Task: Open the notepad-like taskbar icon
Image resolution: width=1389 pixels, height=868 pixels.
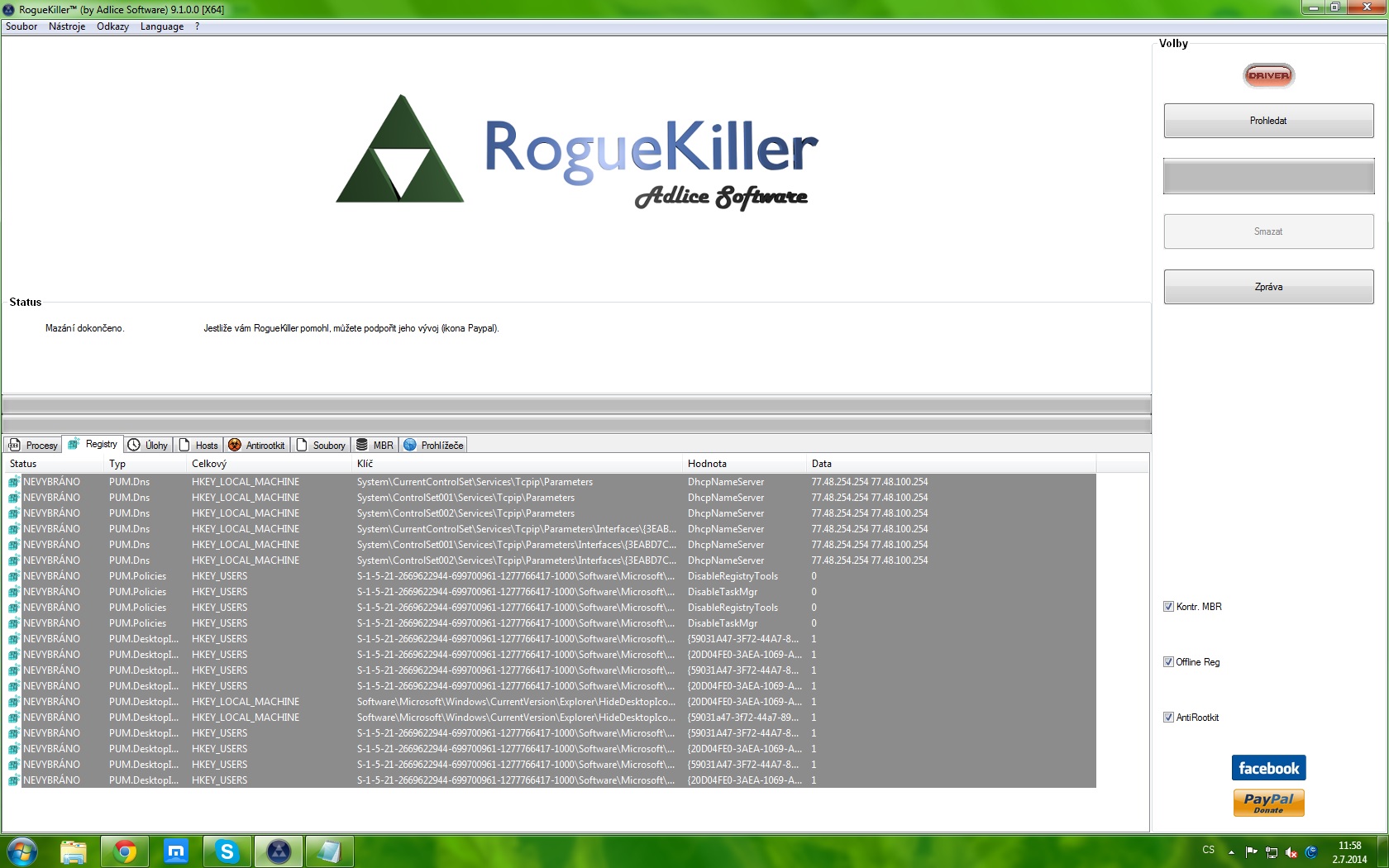Action: coord(330,851)
